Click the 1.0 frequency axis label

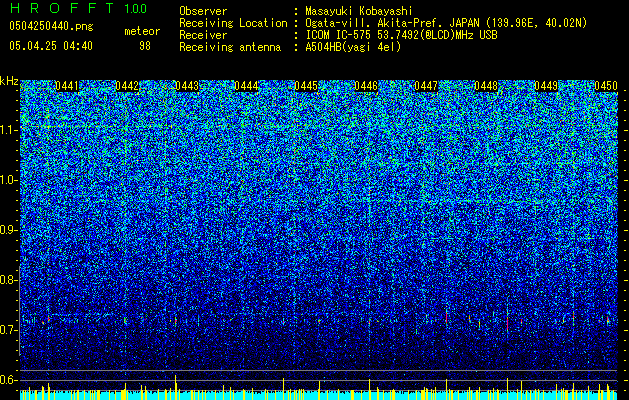[x=8, y=180]
